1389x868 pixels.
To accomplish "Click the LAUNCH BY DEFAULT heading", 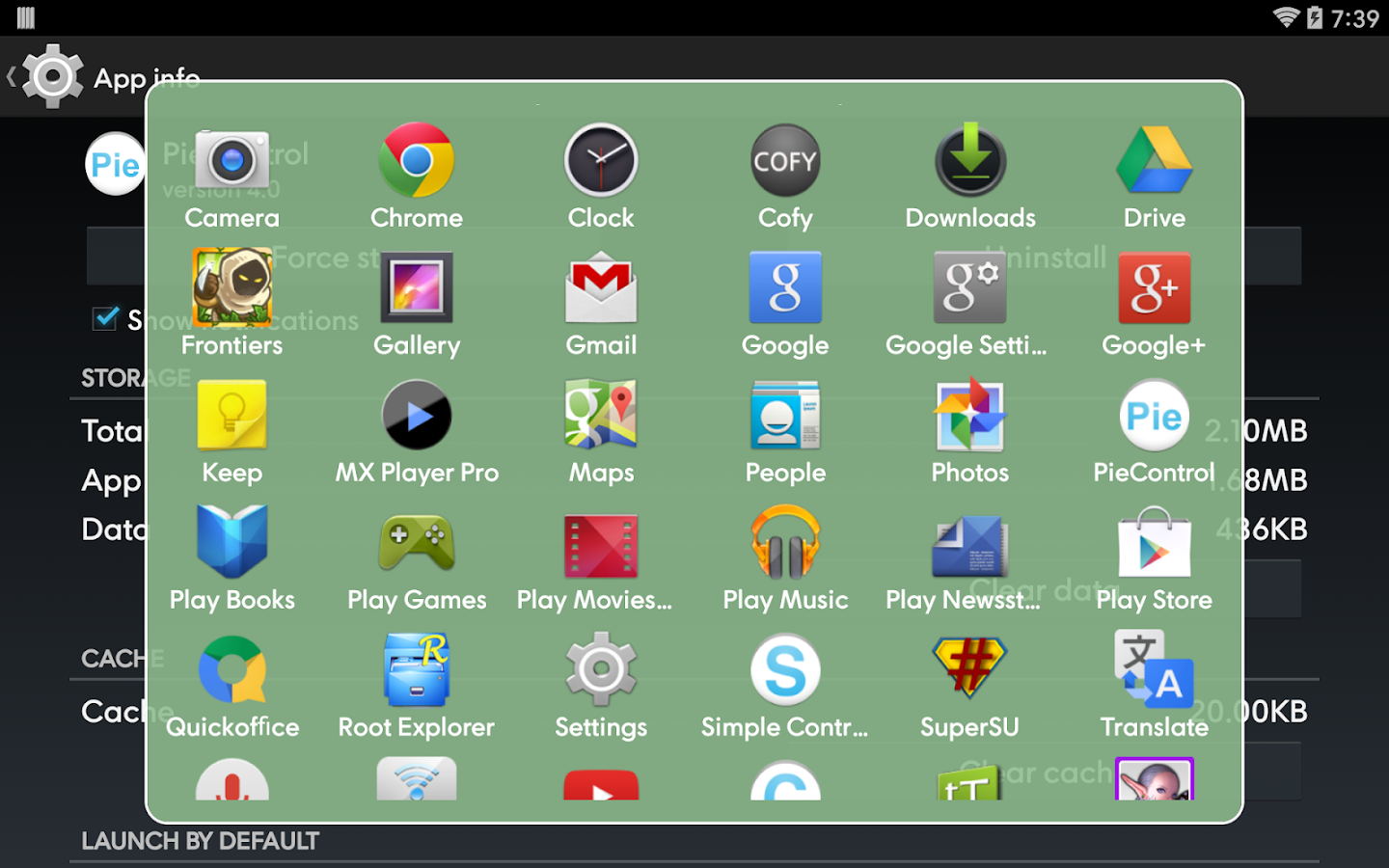I will (201, 841).
